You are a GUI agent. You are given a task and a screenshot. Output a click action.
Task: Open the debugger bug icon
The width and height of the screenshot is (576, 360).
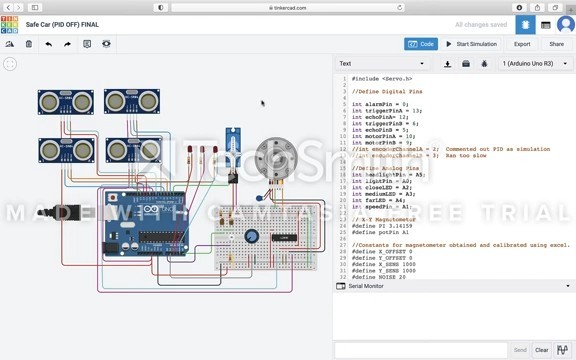[484, 64]
